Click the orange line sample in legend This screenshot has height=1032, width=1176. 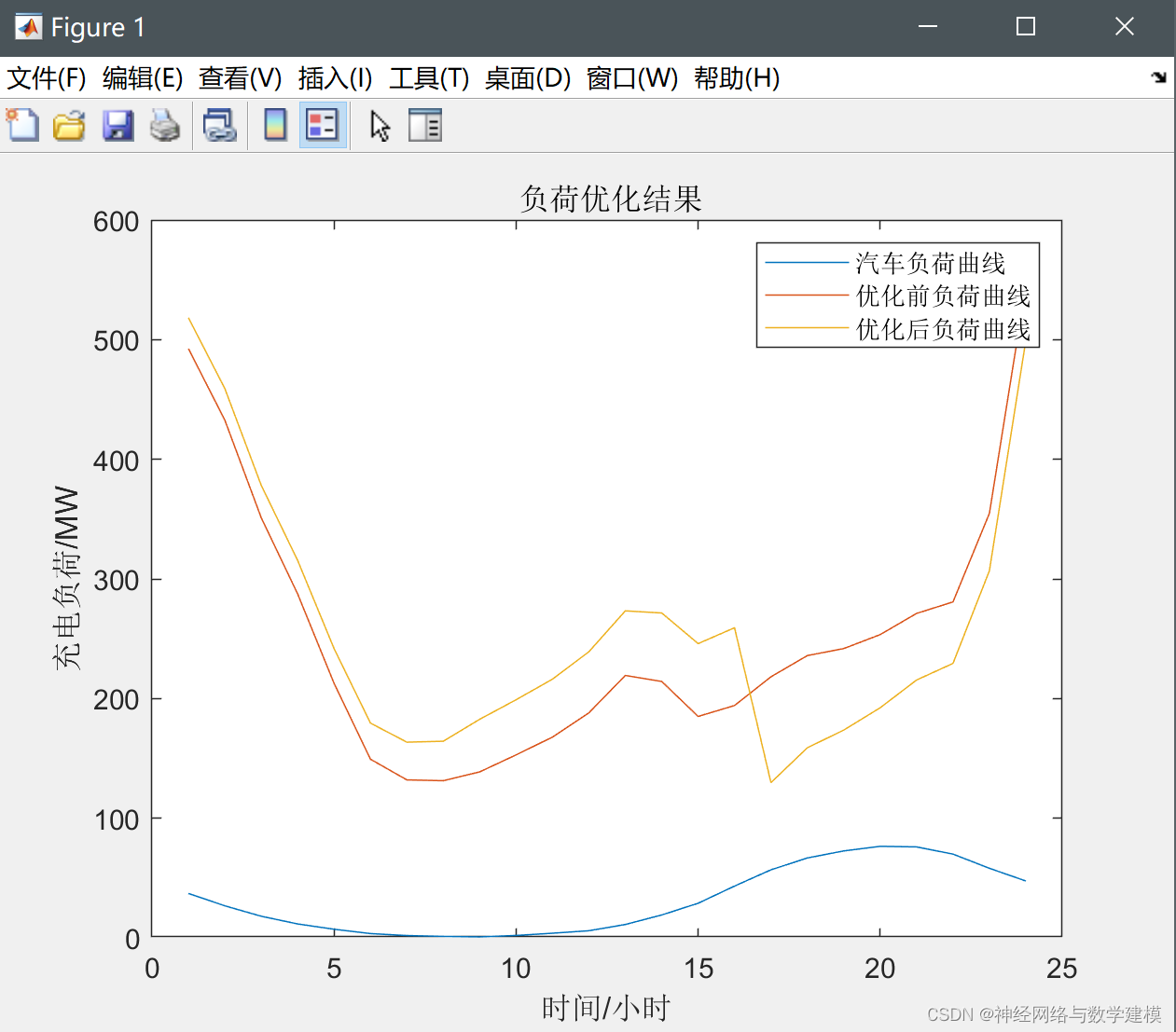click(x=807, y=296)
